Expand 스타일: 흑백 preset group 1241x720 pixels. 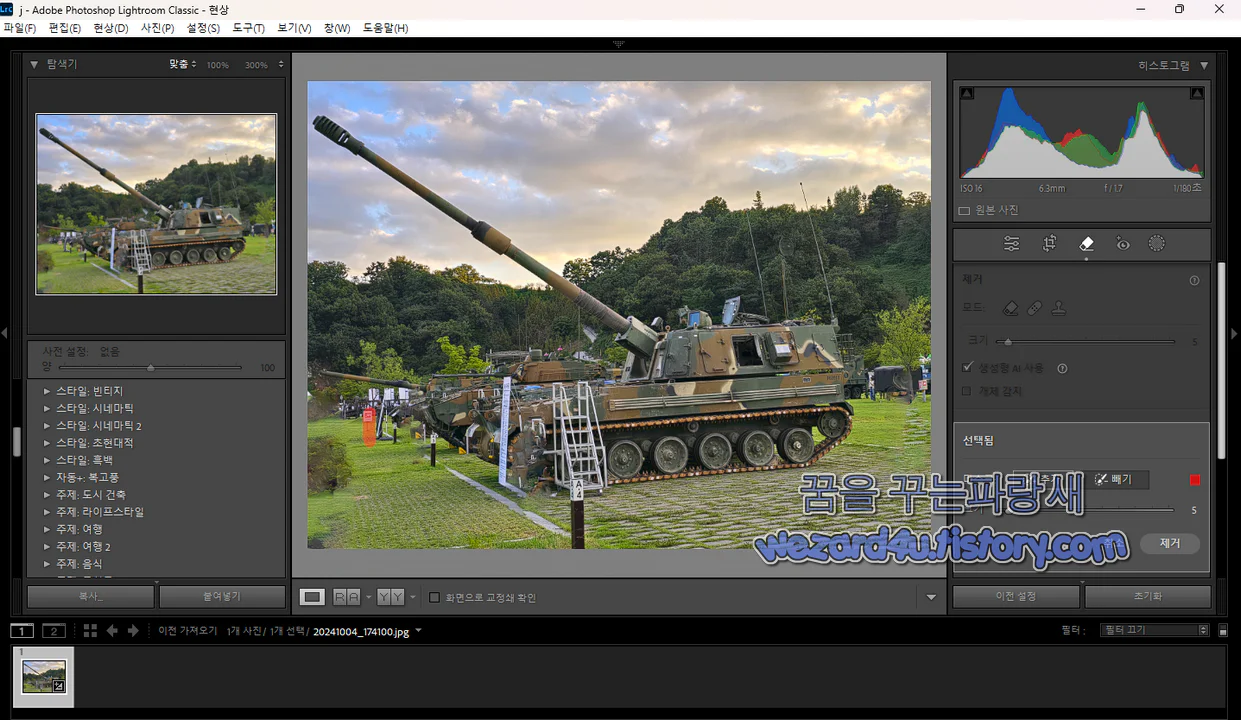click(x=47, y=460)
